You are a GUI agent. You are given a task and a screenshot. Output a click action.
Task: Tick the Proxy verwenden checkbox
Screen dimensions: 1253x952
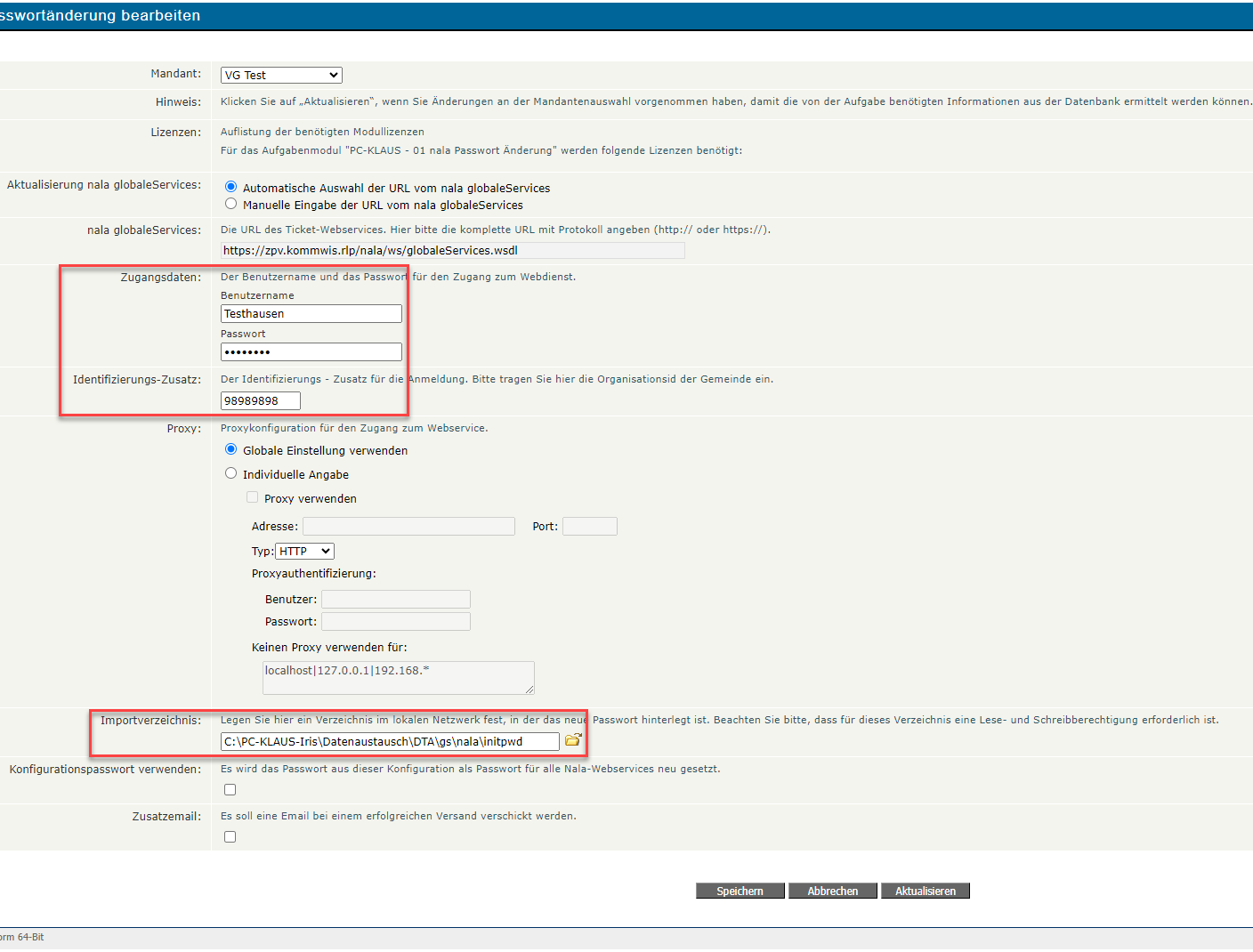(x=253, y=497)
